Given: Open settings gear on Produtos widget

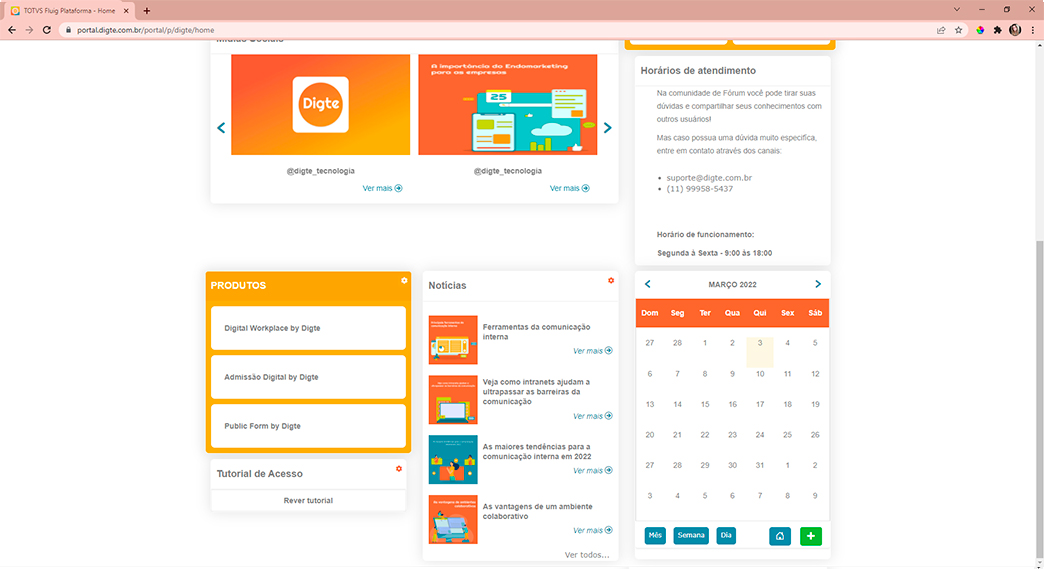Looking at the screenshot, I should (404, 281).
